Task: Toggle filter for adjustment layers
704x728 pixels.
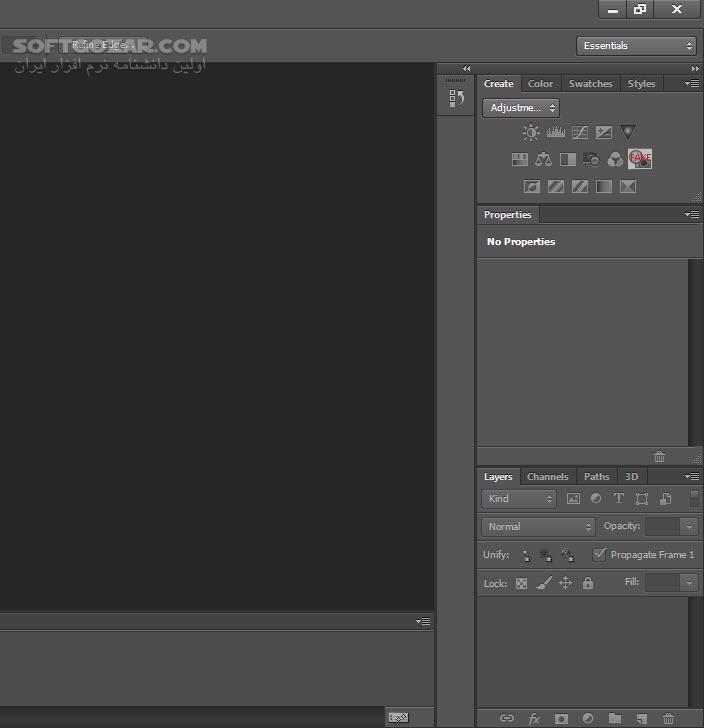Action: [x=596, y=499]
